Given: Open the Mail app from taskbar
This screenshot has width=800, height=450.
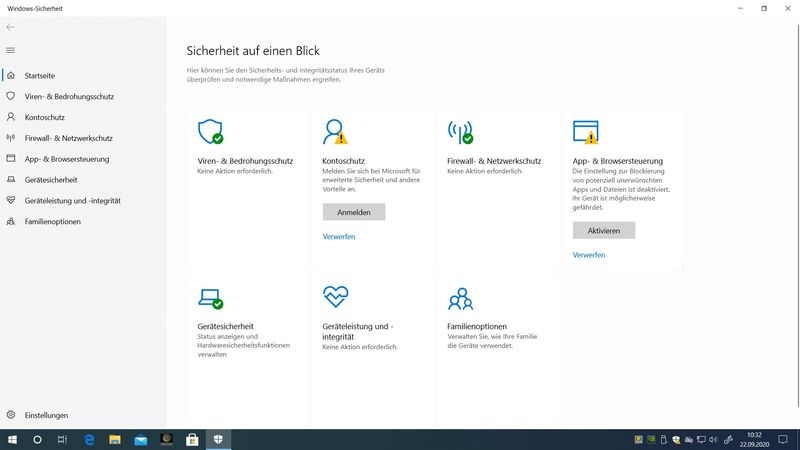Looking at the screenshot, I should click(141, 439).
